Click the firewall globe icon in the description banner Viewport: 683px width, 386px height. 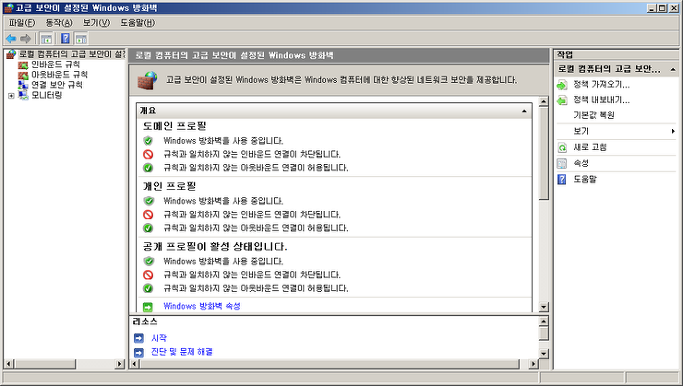point(147,80)
